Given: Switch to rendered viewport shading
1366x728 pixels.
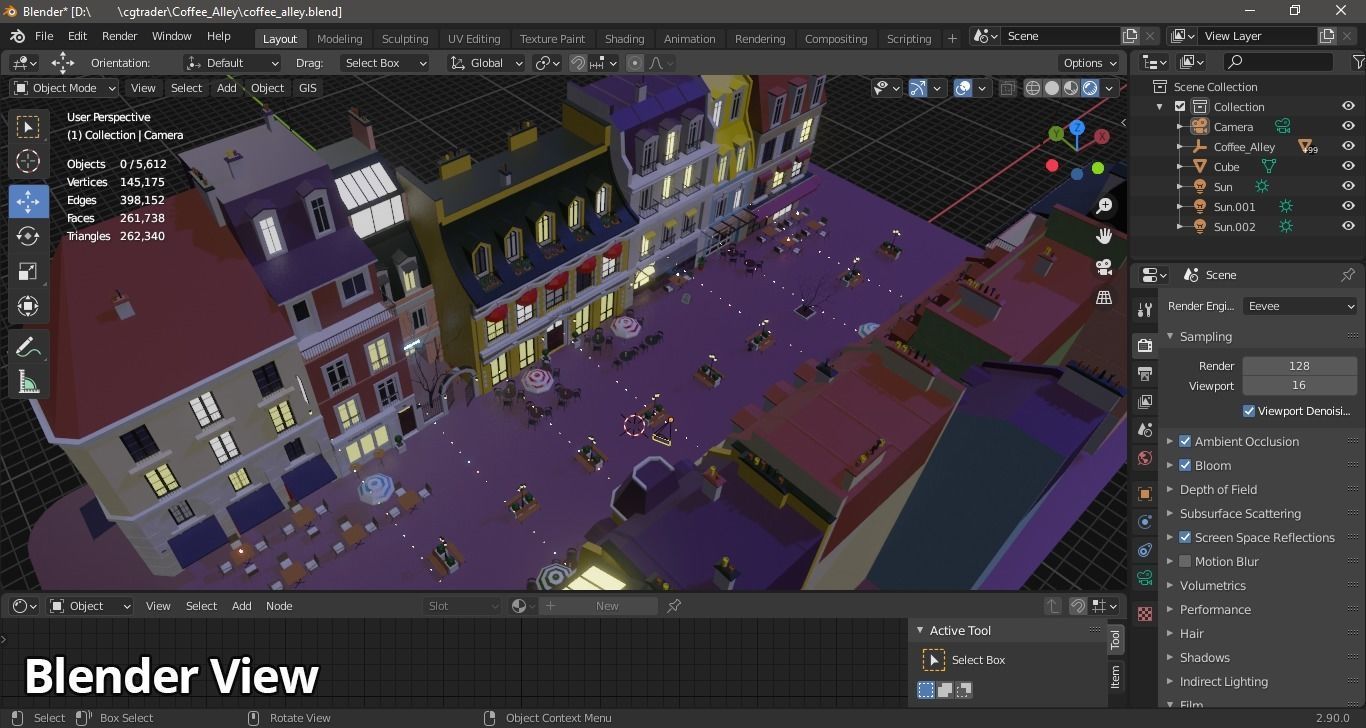Looking at the screenshot, I should click(1090, 88).
